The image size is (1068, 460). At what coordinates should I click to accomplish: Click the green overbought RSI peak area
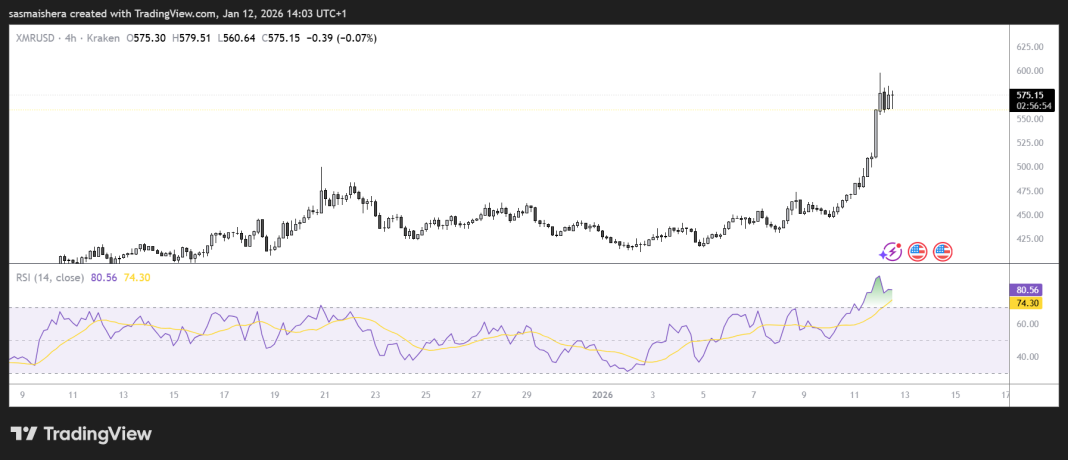[x=878, y=289]
